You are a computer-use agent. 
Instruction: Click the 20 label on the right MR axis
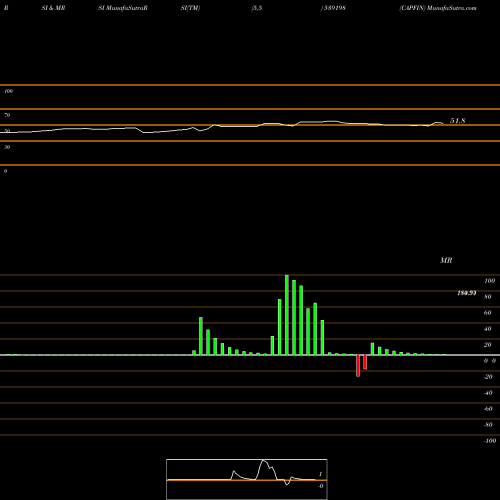(488, 345)
